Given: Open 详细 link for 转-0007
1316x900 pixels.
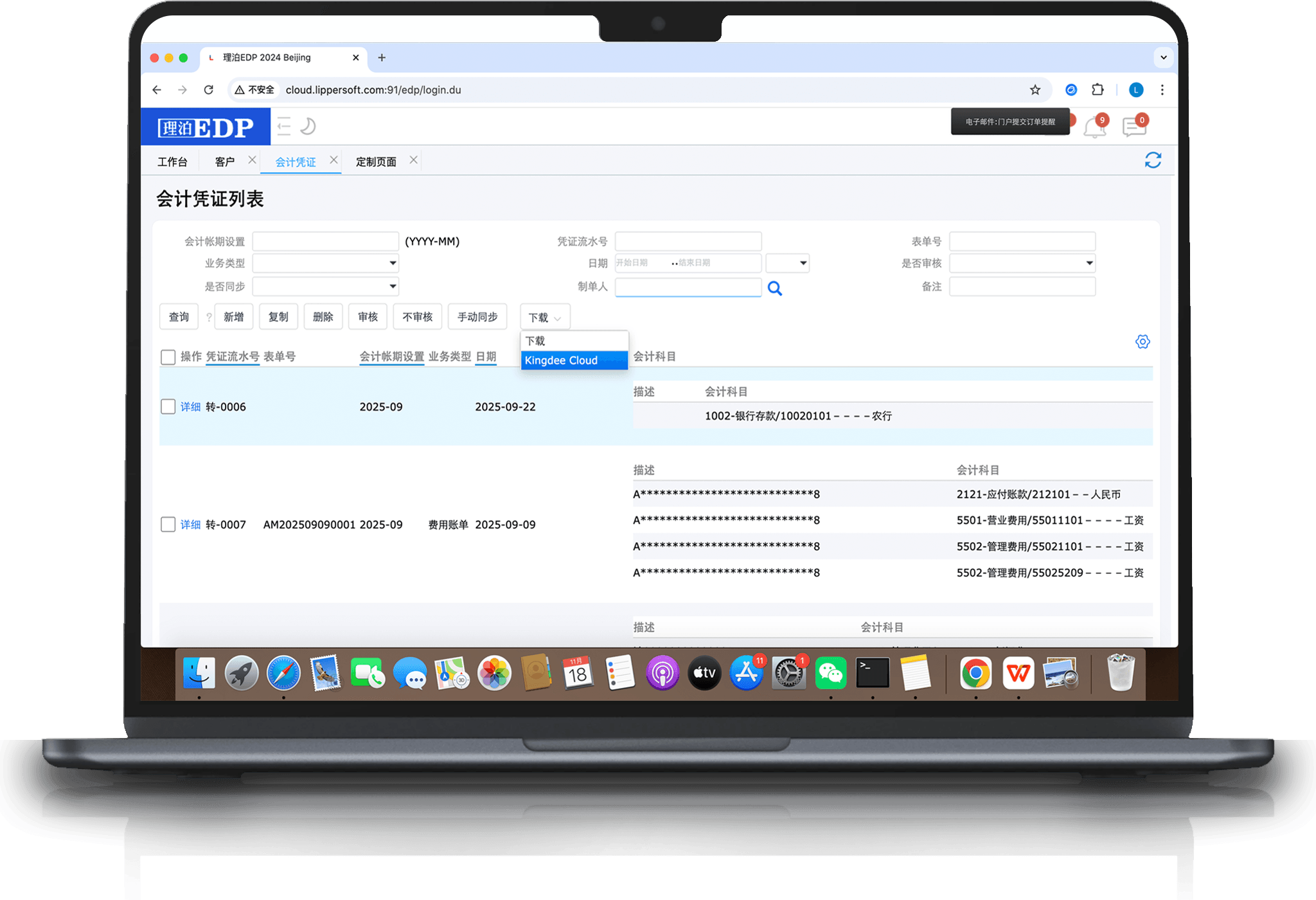Looking at the screenshot, I should [190, 525].
